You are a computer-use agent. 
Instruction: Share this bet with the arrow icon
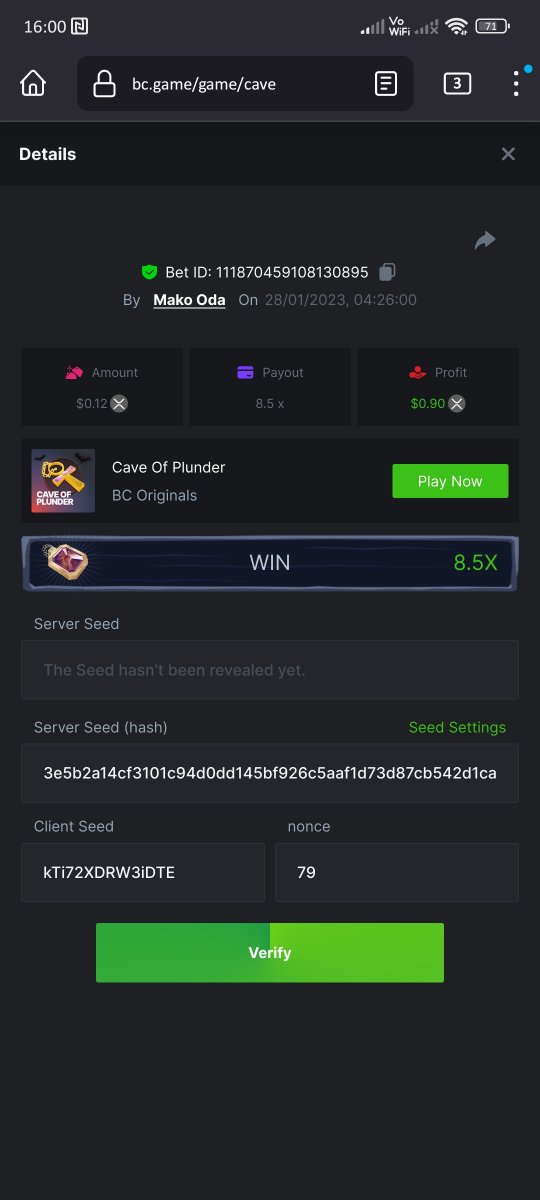coord(485,240)
